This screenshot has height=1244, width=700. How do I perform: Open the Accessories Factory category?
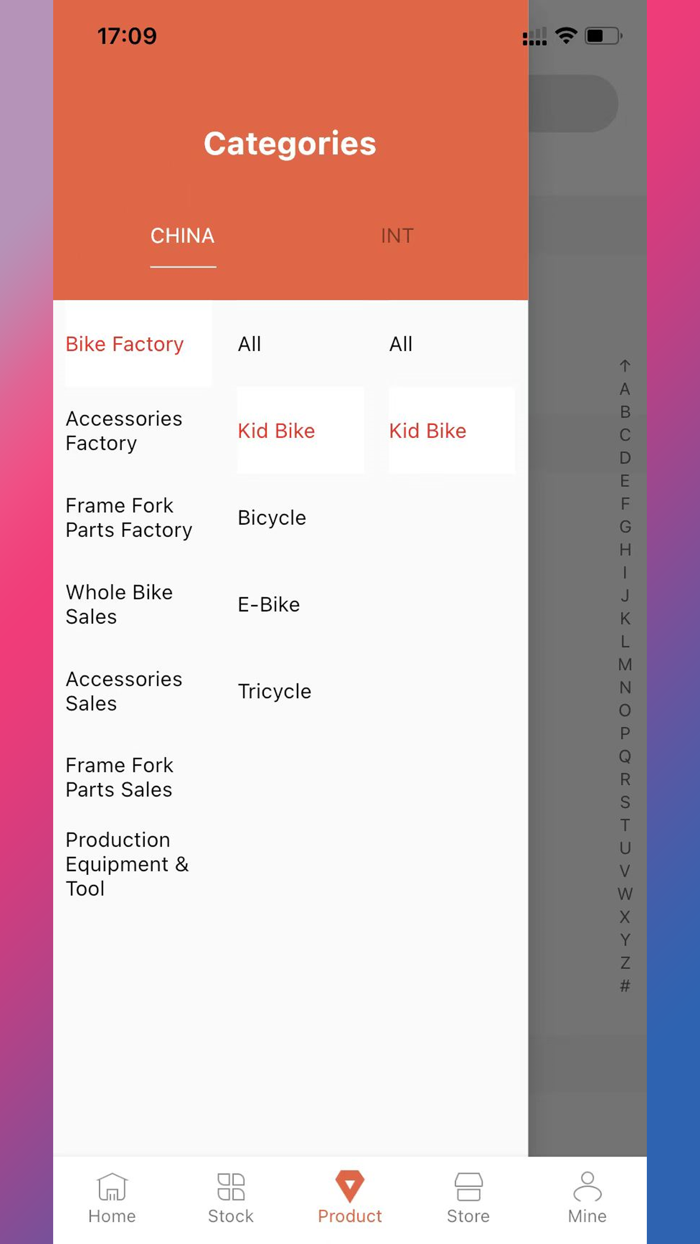coord(124,431)
